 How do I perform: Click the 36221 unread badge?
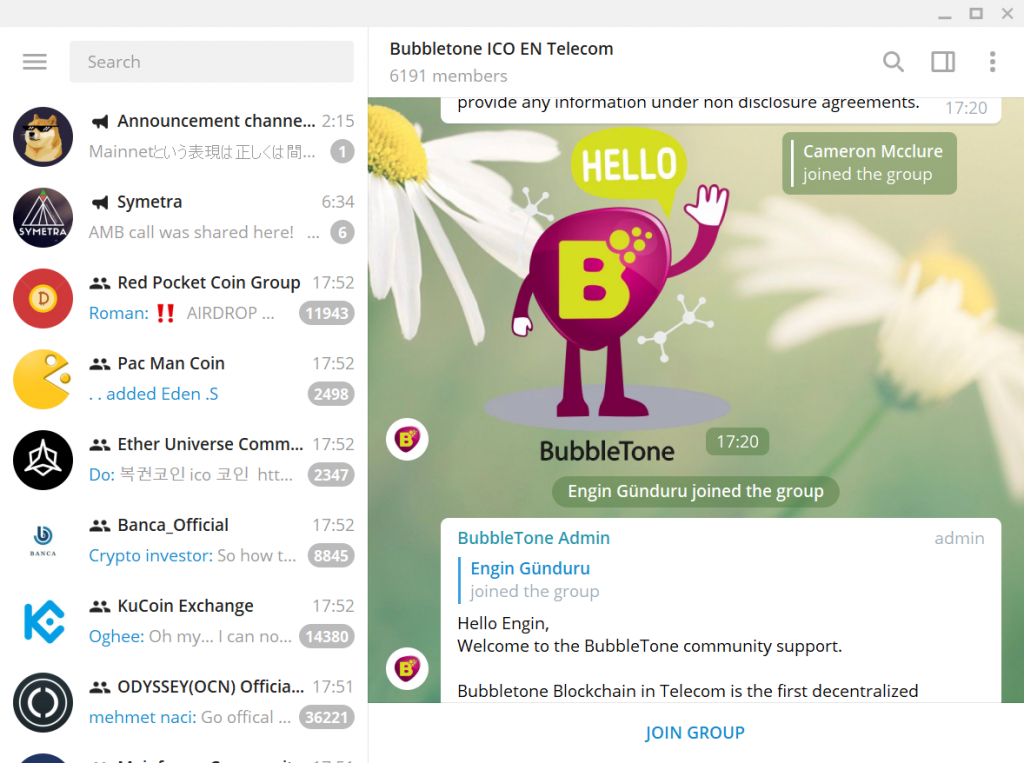(327, 717)
